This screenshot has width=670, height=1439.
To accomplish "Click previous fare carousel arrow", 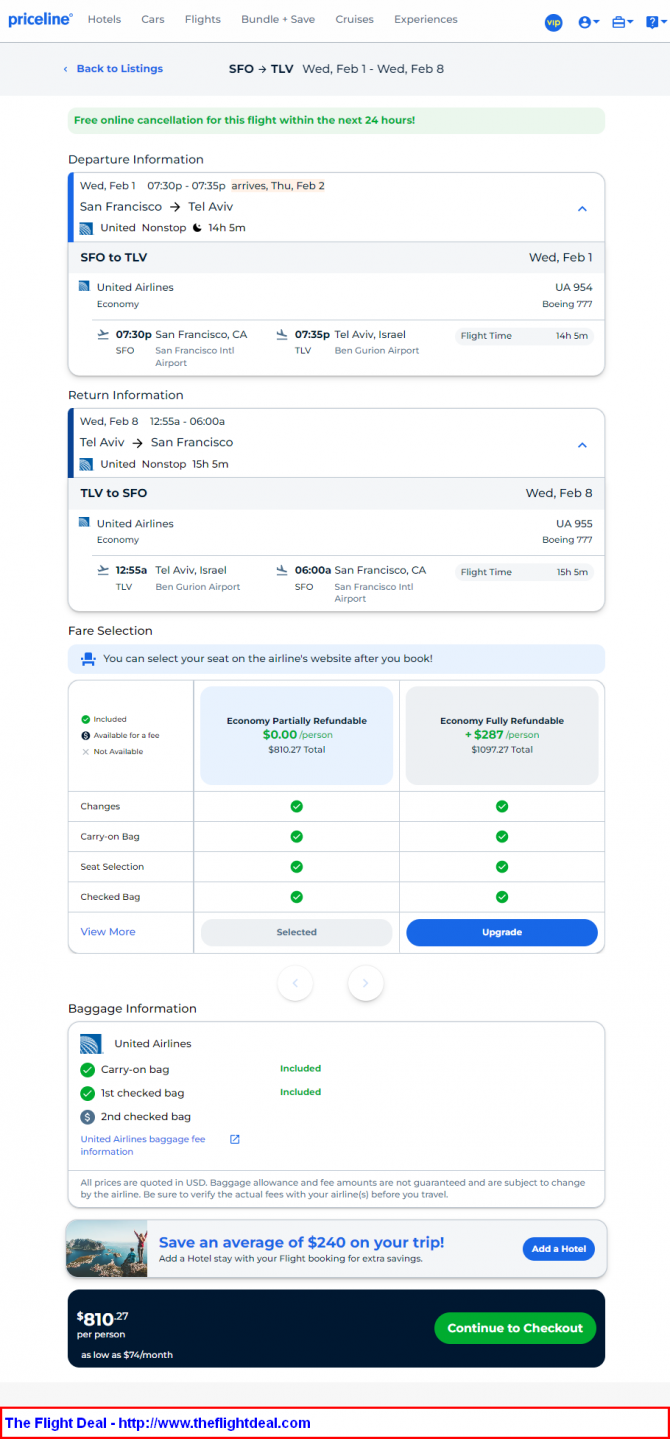I will (x=295, y=983).
